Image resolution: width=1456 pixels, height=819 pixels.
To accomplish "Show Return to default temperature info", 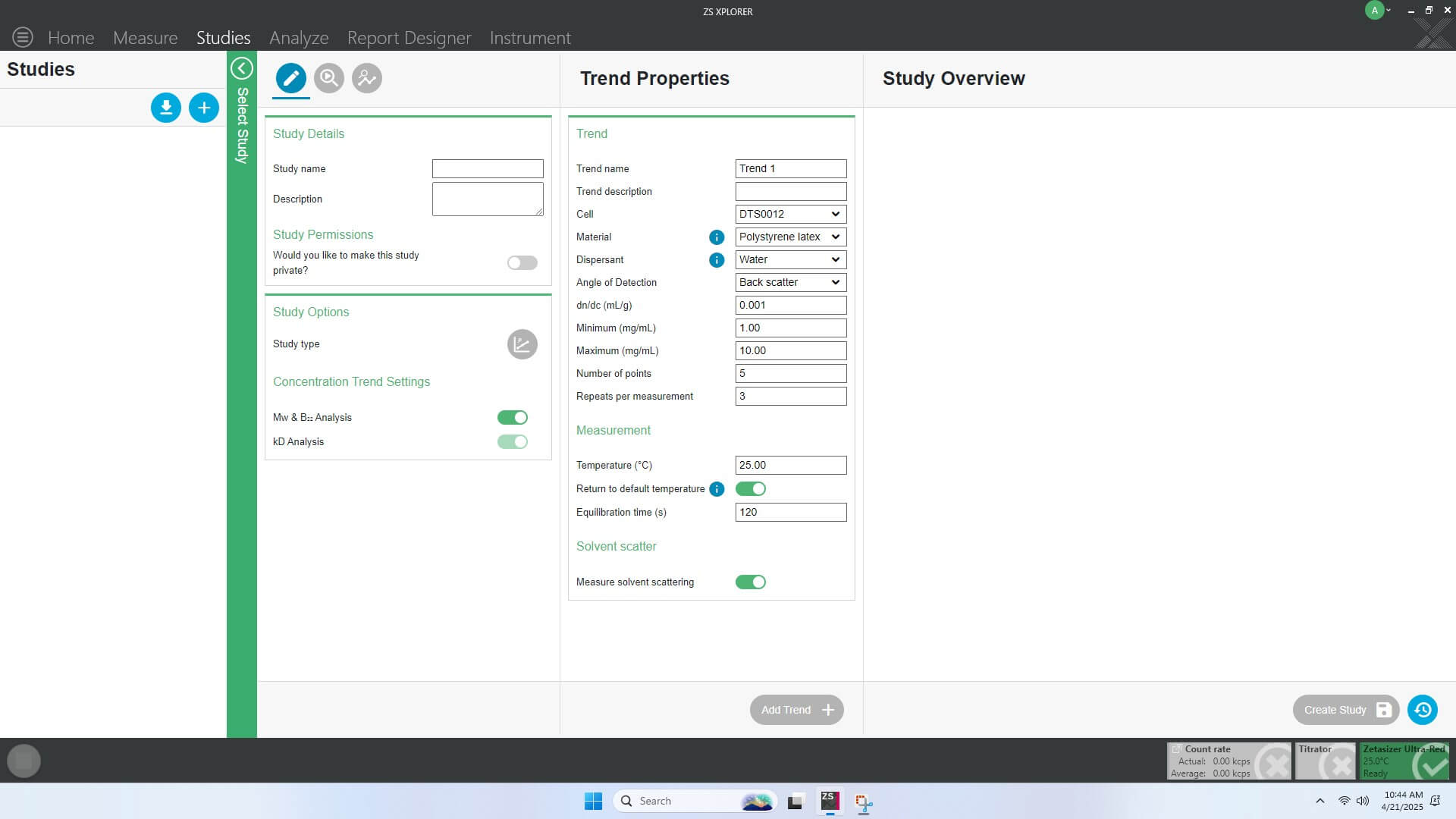I will point(717,489).
